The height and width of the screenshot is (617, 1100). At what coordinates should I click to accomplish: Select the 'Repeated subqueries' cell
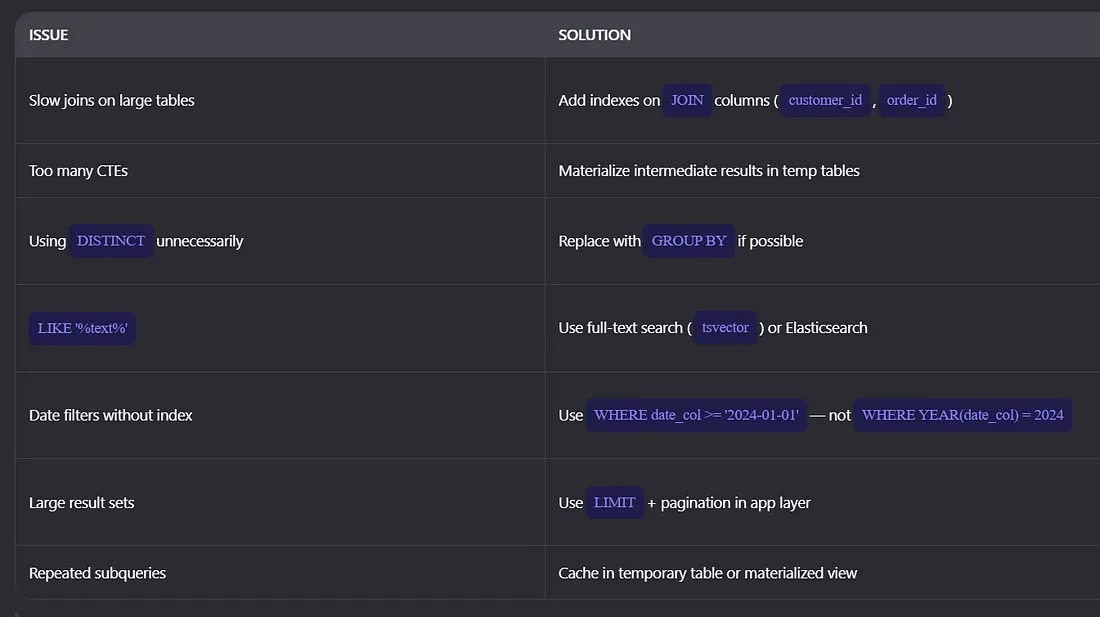click(x=97, y=573)
